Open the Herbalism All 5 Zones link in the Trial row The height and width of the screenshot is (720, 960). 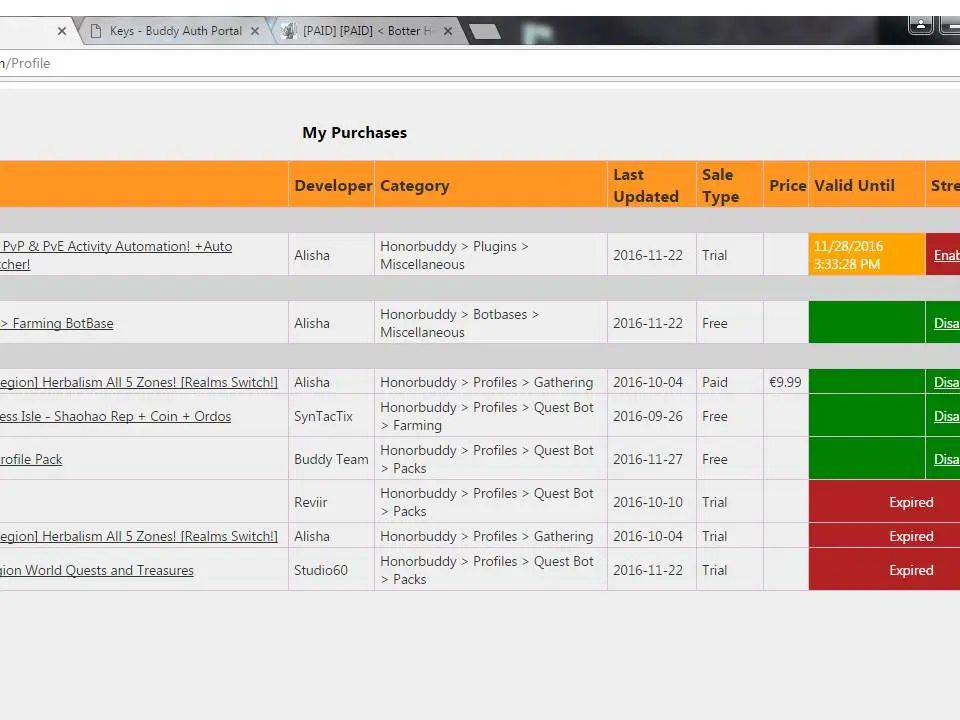(139, 536)
